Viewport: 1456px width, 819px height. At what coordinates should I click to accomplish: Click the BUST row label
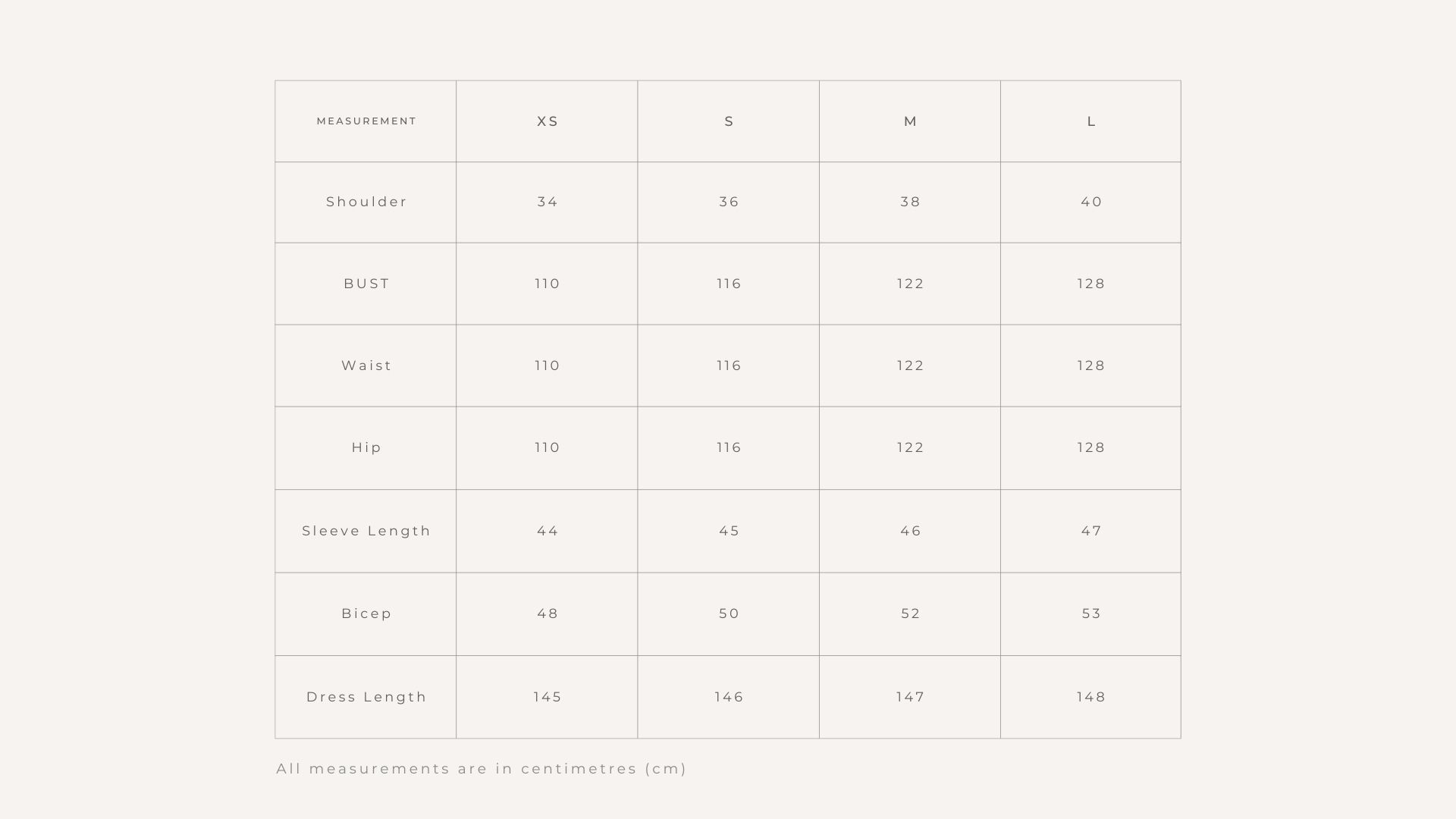(x=366, y=284)
